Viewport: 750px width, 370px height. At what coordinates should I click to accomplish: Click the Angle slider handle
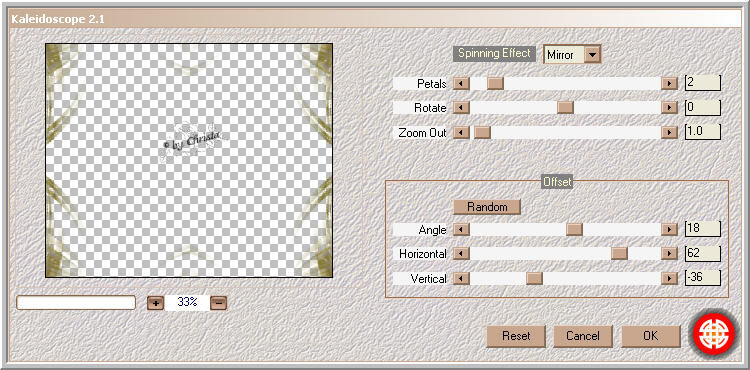pyautogui.click(x=574, y=229)
